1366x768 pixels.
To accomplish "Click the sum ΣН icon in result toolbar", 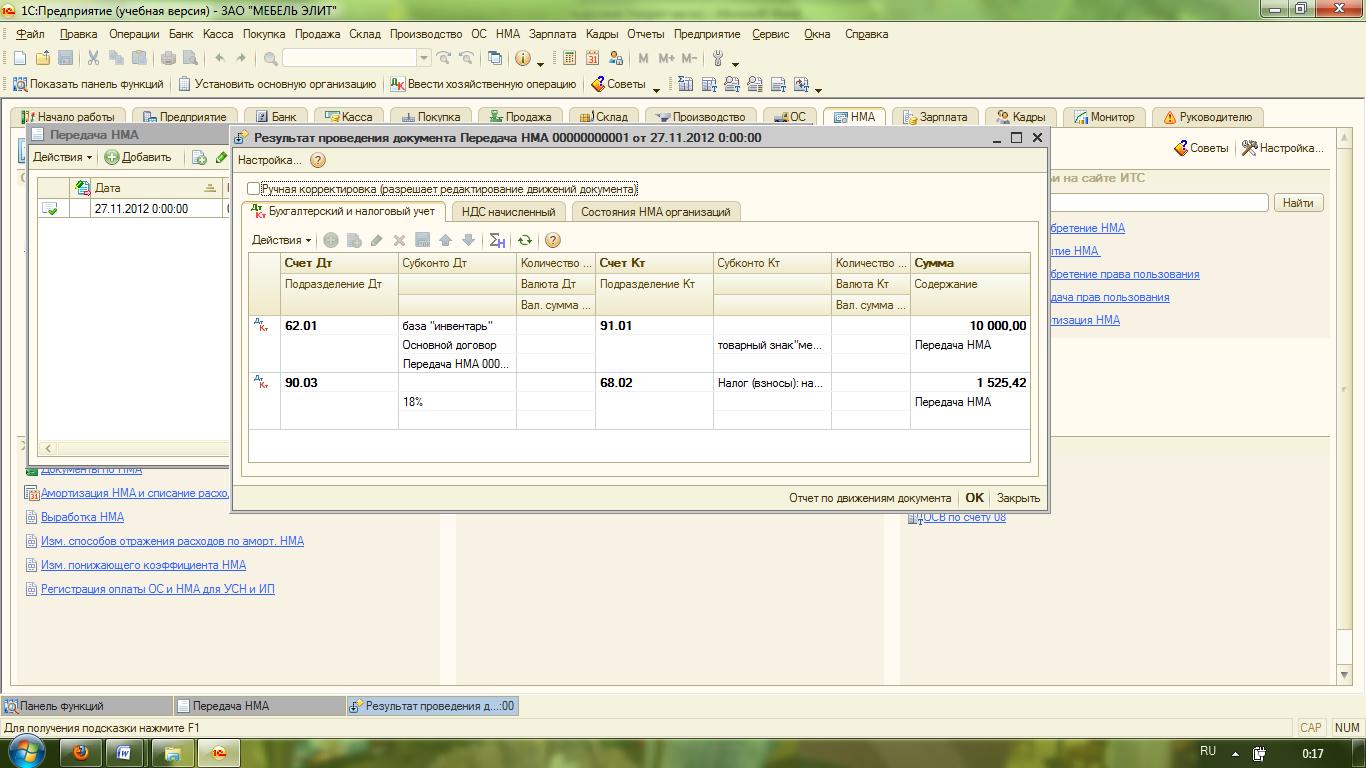I will (497, 240).
